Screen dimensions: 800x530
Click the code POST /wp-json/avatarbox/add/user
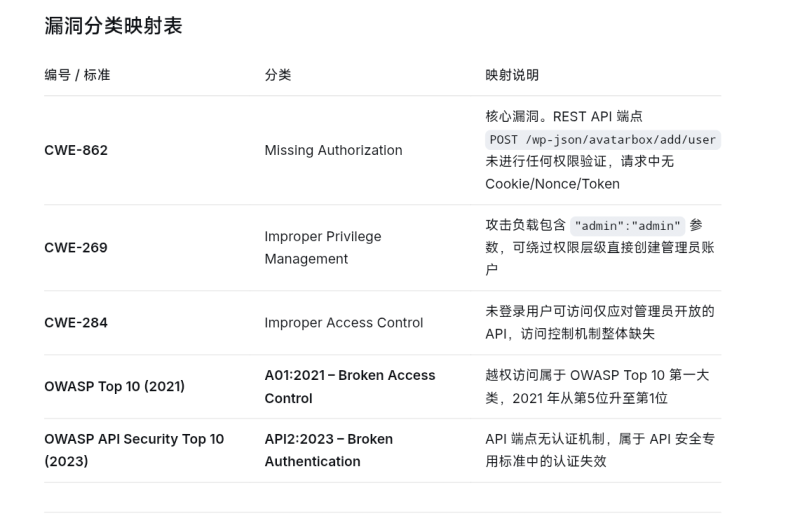click(x=603, y=140)
